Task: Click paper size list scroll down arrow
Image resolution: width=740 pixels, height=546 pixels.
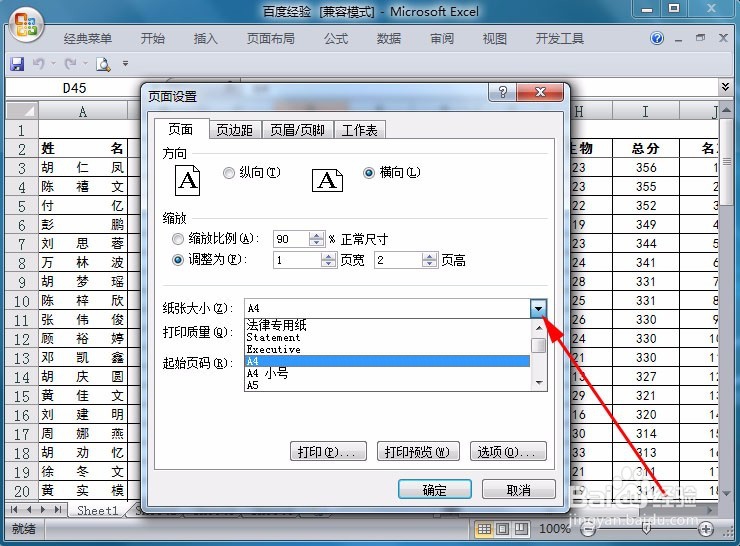Action: 539,383
